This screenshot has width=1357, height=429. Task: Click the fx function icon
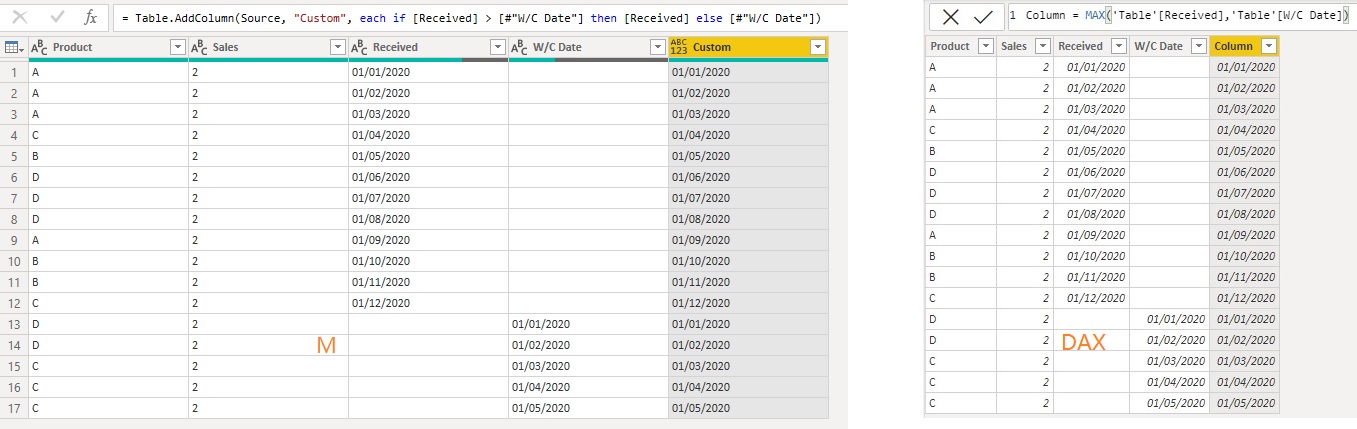pyautogui.click(x=91, y=17)
